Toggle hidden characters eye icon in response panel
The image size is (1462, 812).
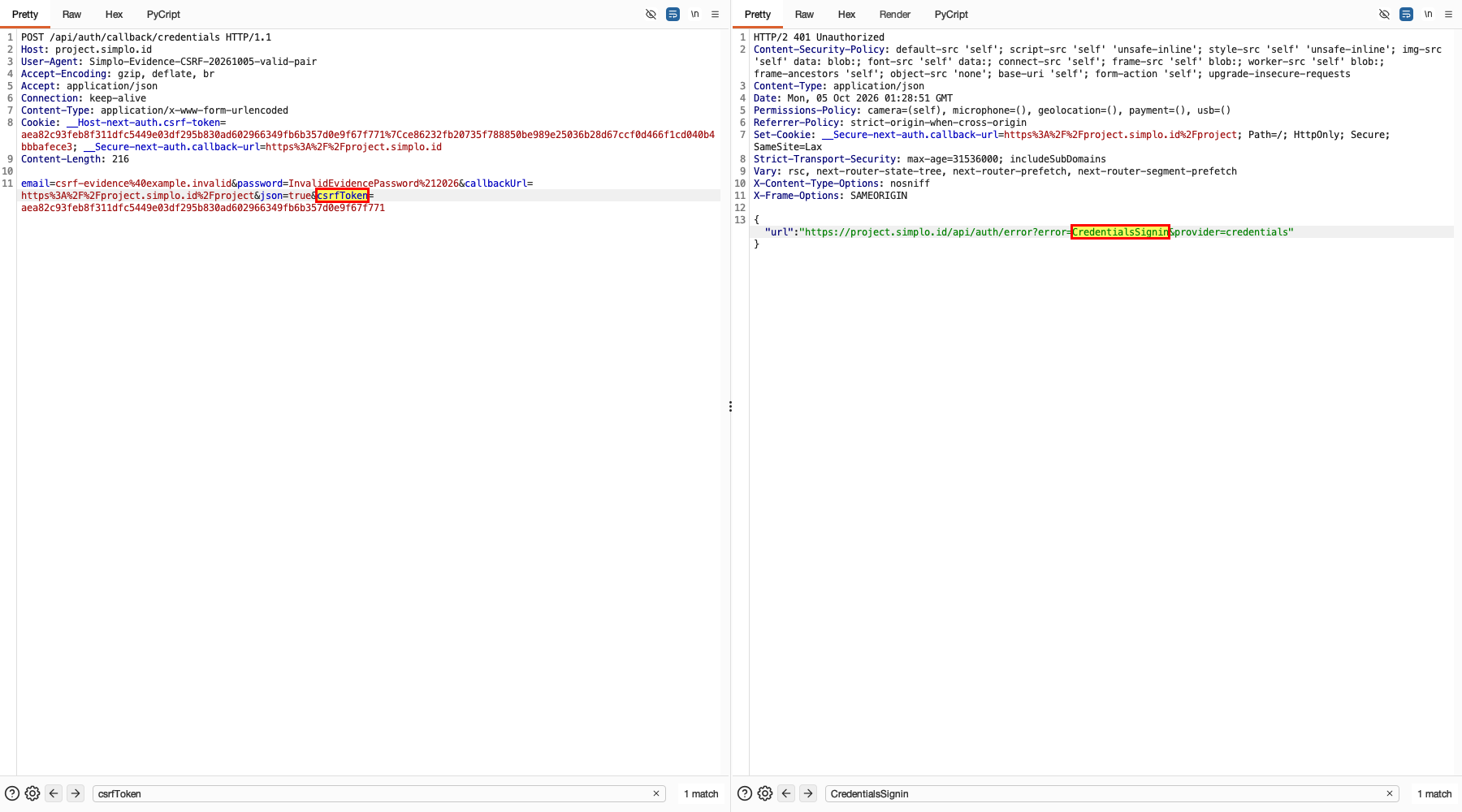1384,15
